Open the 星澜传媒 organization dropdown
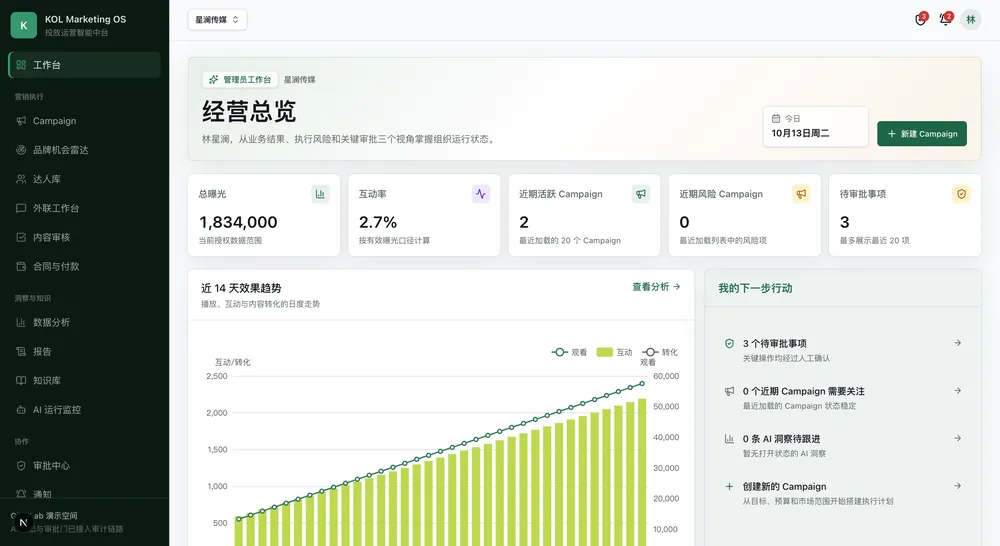Image resolution: width=1000 pixels, height=546 pixels. pyautogui.click(x=217, y=20)
